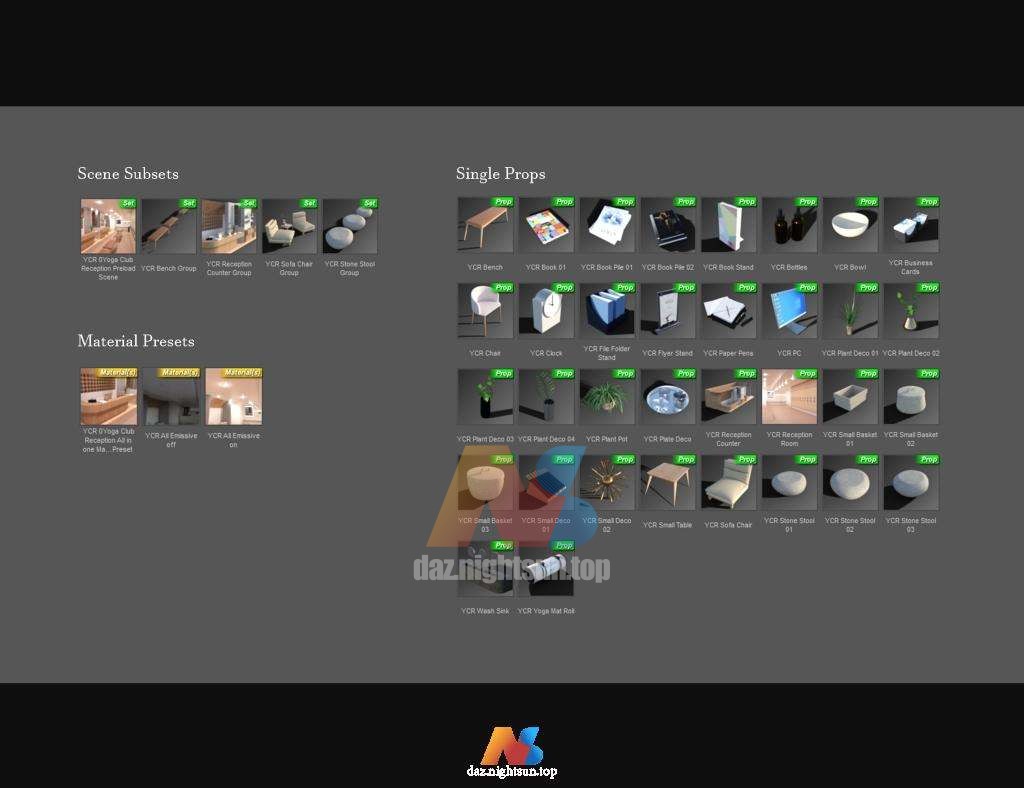The width and height of the screenshot is (1024, 788).
Task: Click the YCR Yoga Mat Roll icon
Action: pyautogui.click(x=546, y=569)
